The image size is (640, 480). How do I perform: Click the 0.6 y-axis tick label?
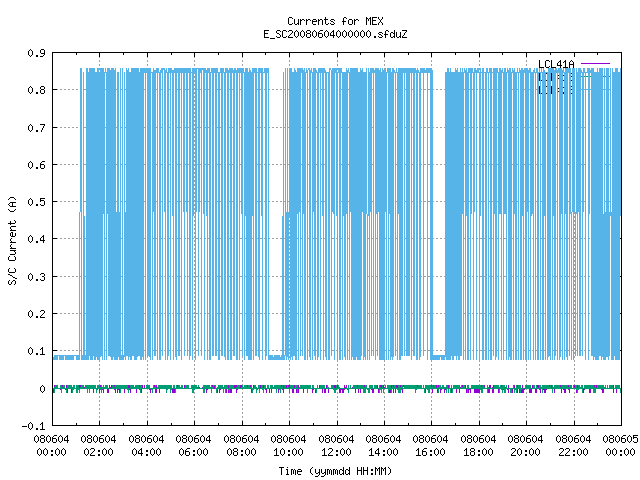point(36,164)
